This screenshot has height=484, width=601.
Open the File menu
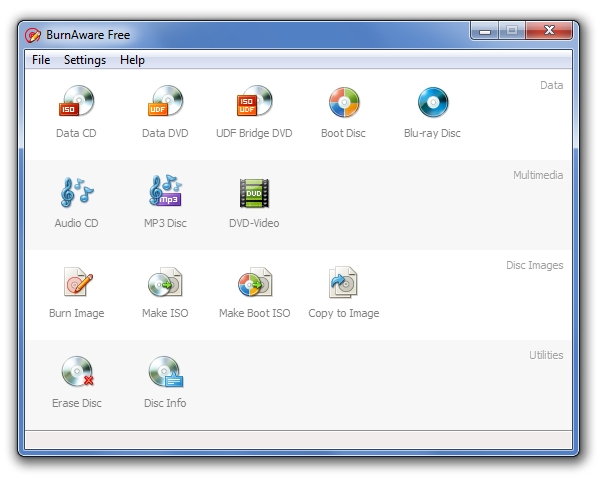tap(41, 60)
